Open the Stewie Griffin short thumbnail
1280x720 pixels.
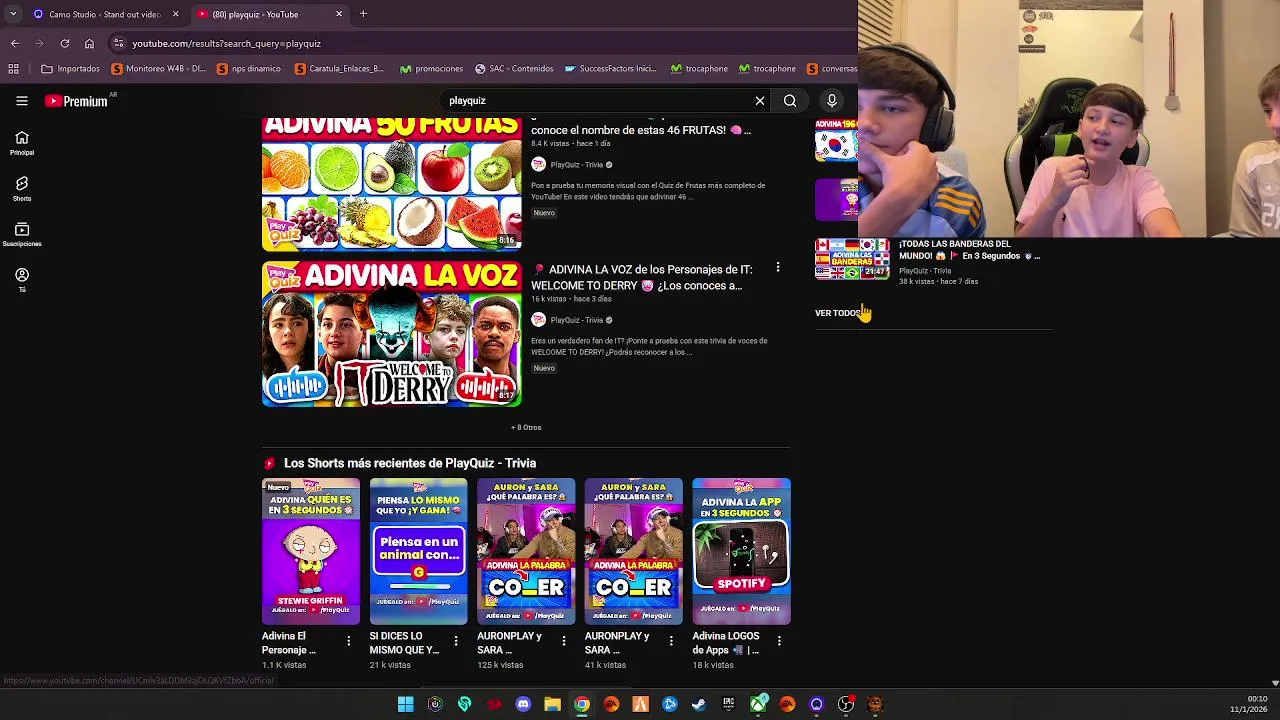(x=310, y=551)
